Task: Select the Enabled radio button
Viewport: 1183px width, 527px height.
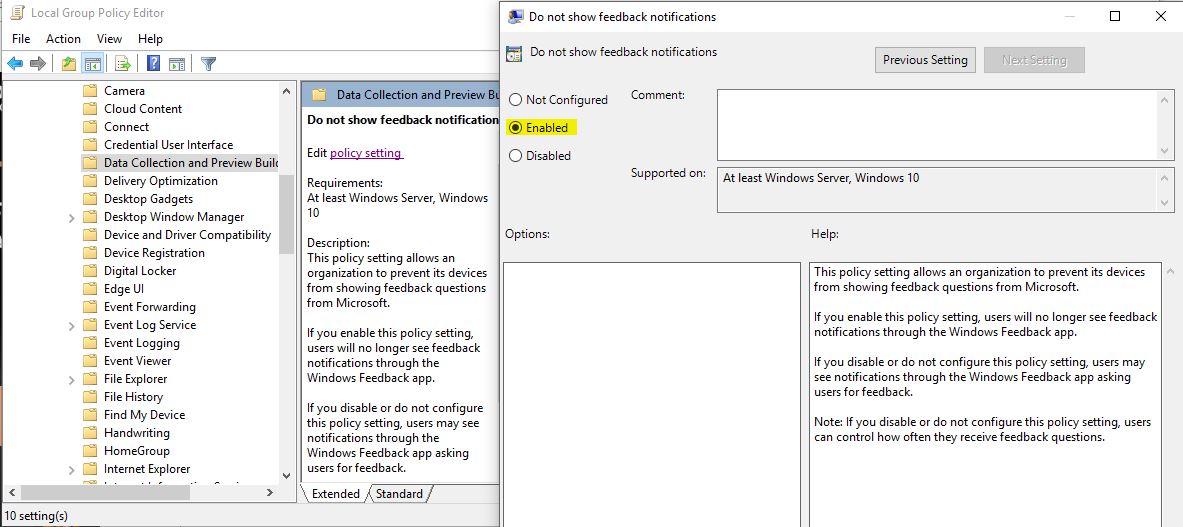Action: [515, 127]
